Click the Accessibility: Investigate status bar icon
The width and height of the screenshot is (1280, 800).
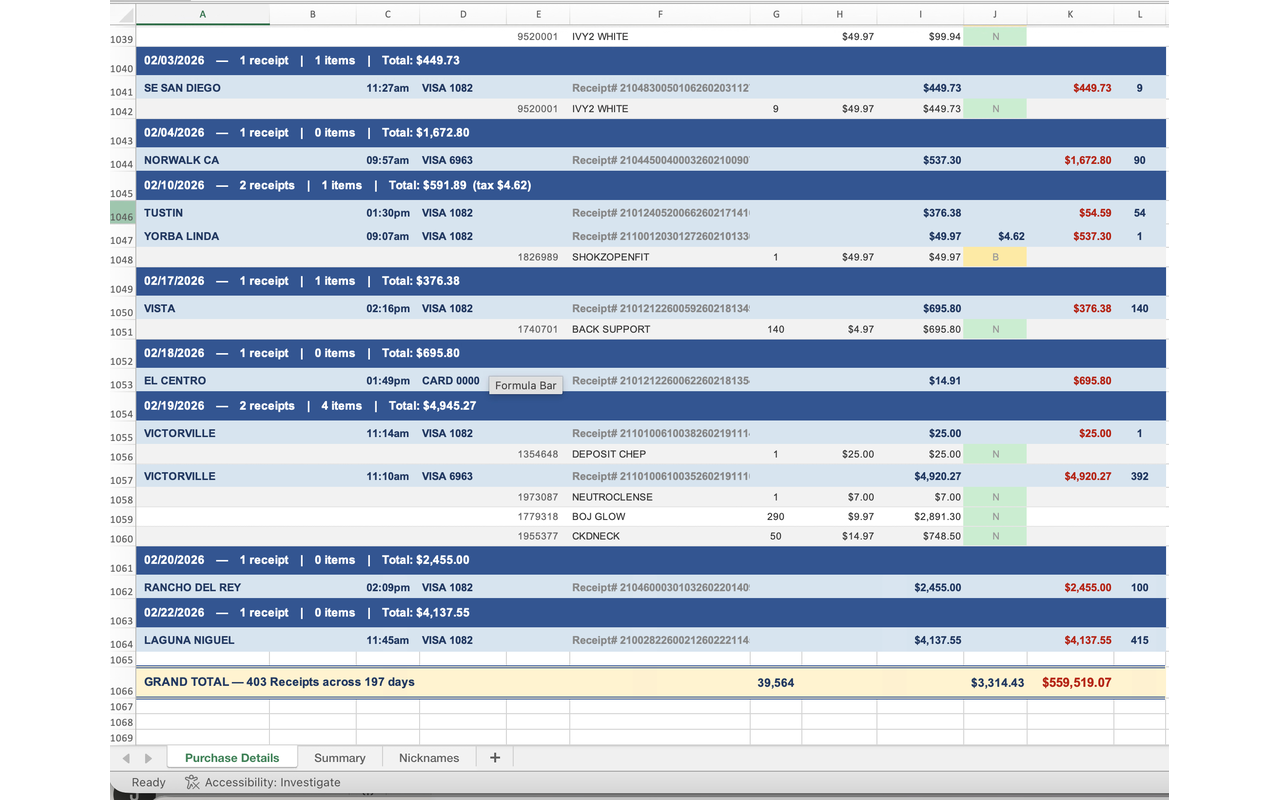point(191,782)
